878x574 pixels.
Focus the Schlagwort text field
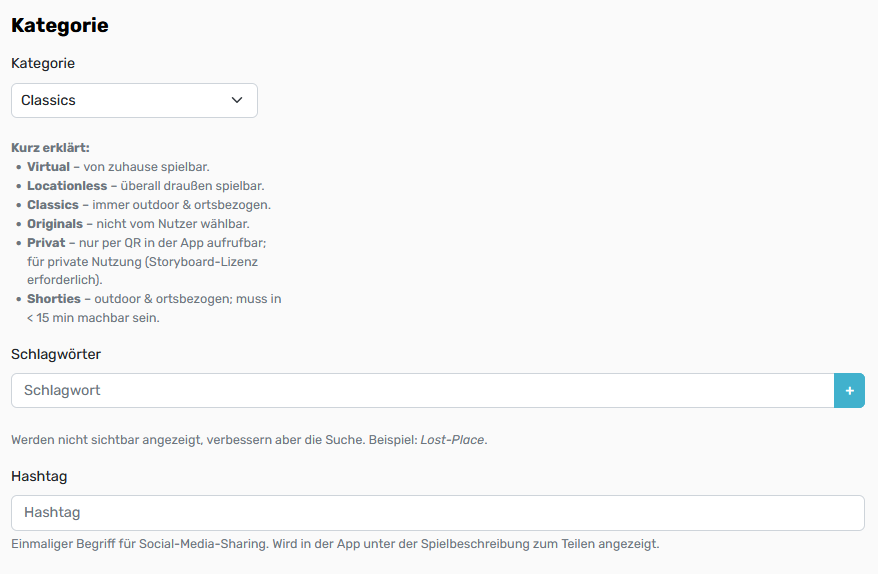pos(421,391)
